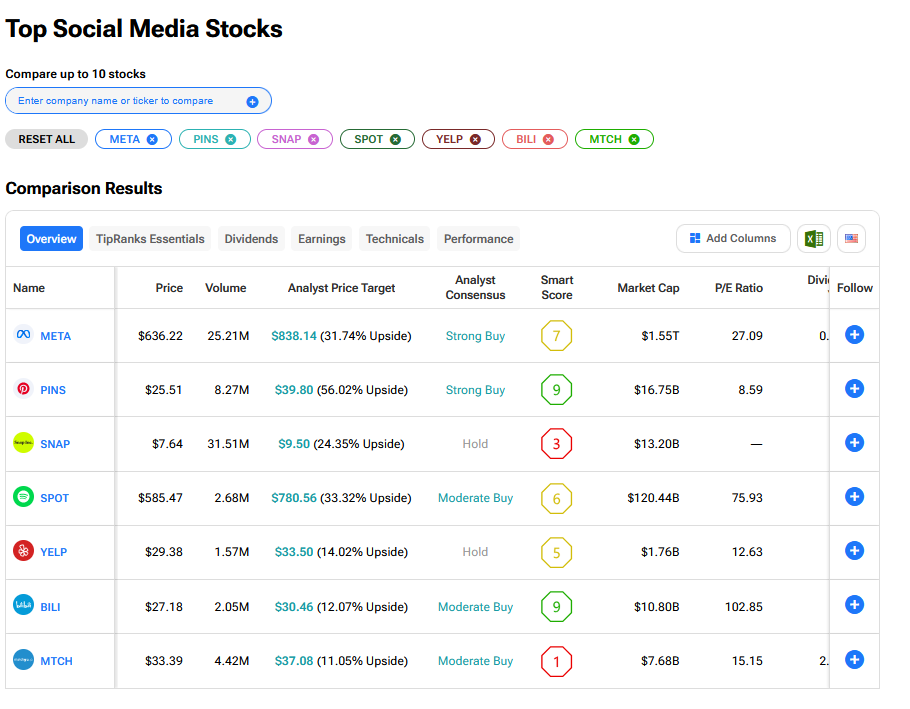Click the plus icon in compare search box
Screen dimensions: 910x709
(x=252, y=101)
